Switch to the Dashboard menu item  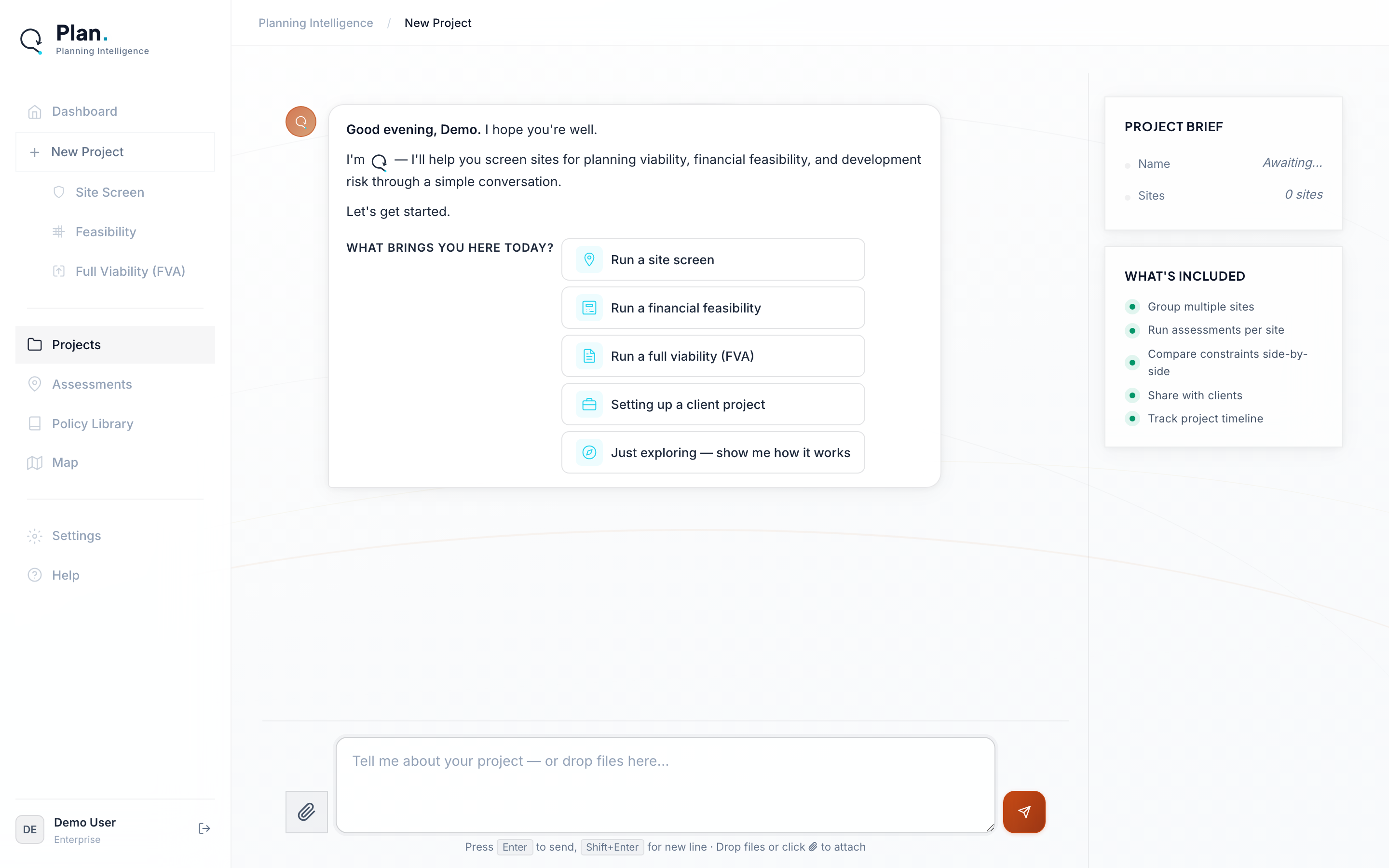pyautogui.click(x=84, y=111)
